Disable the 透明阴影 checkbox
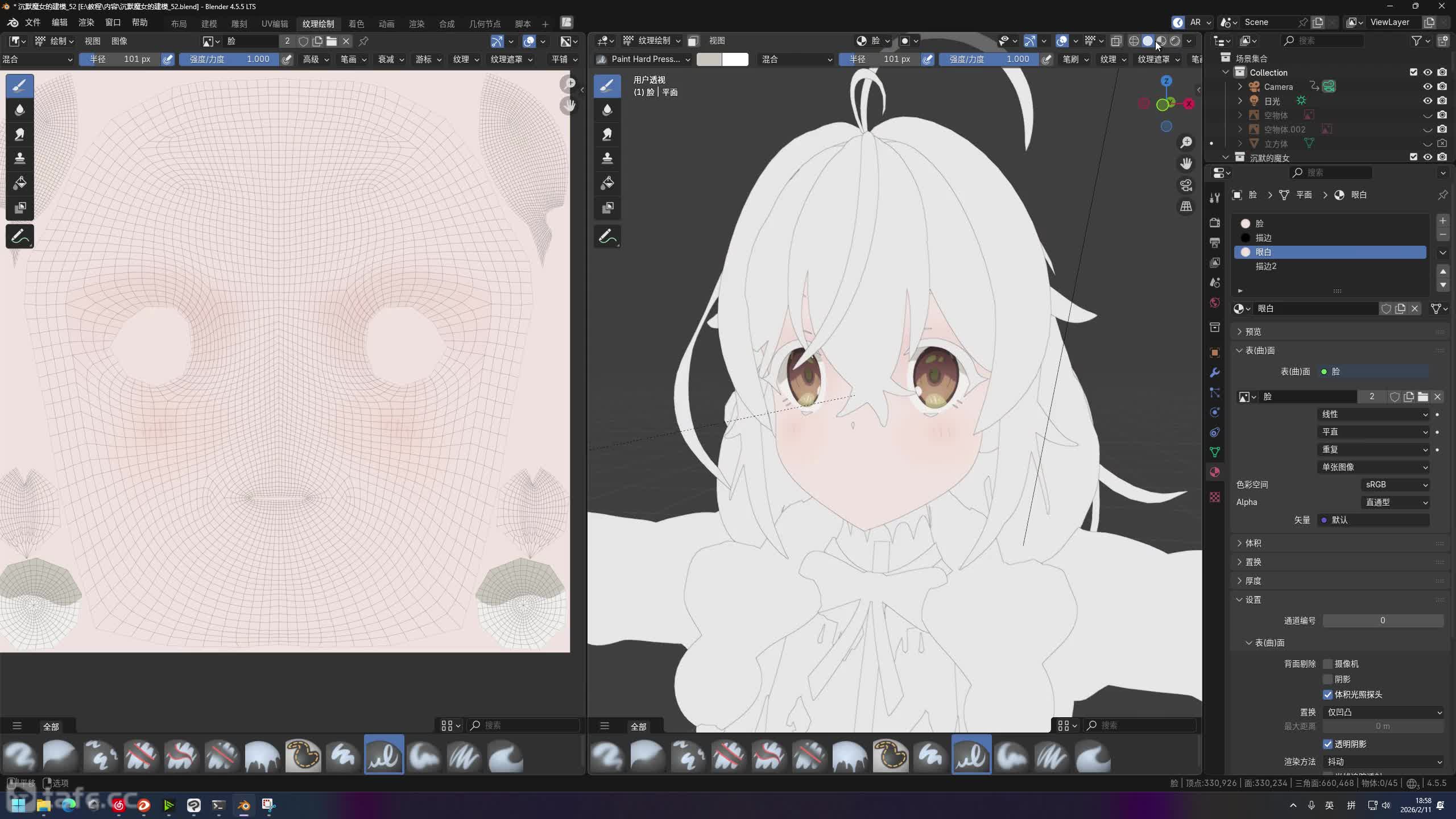The width and height of the screenshot is (1456, 819). point(1328,744)
